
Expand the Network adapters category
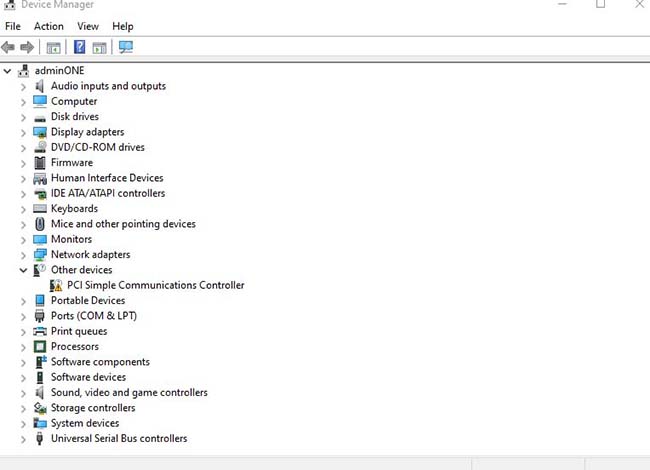(x=23, y=255)
